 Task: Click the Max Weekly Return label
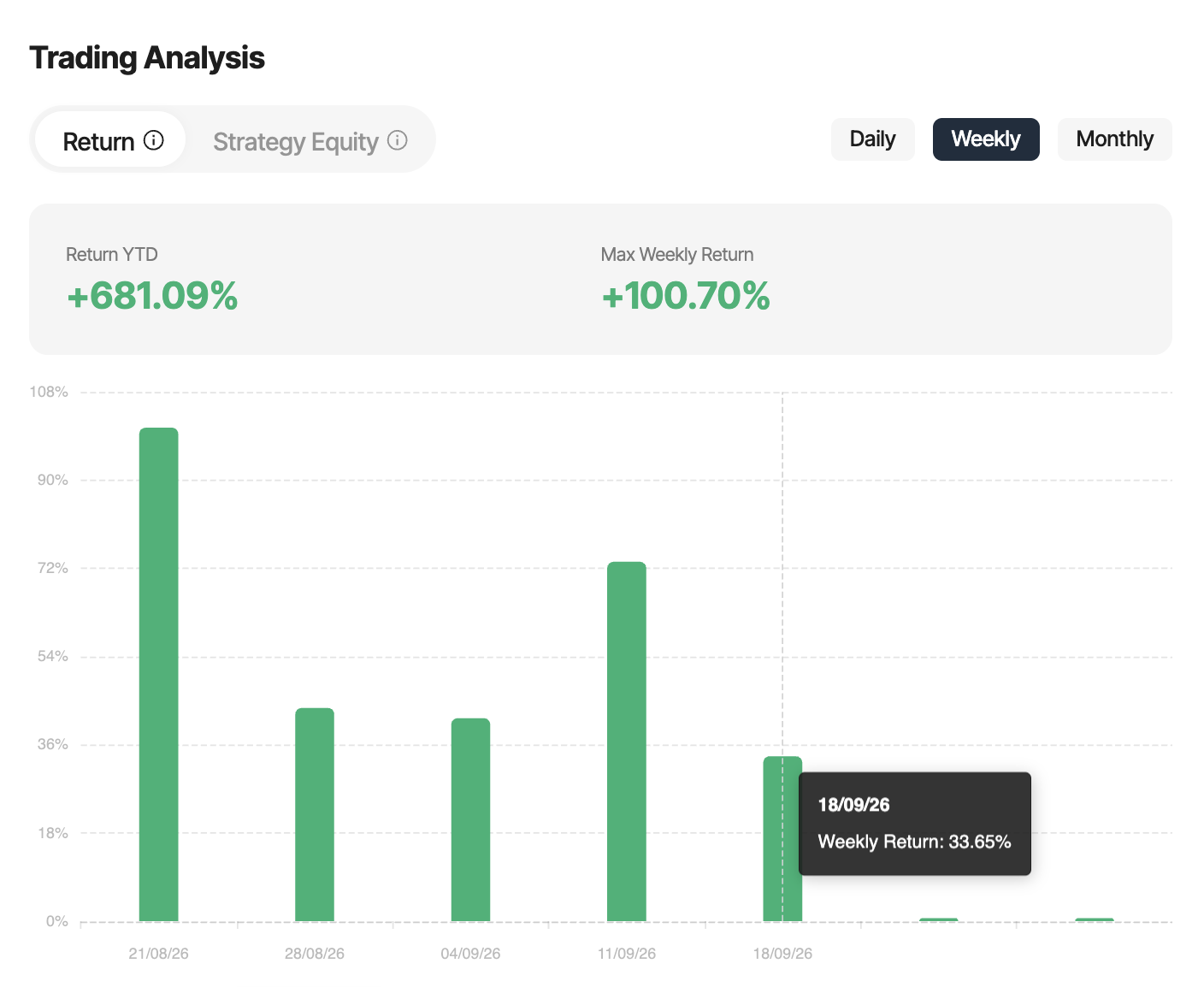pyautogui.click(x=677, y=254)
